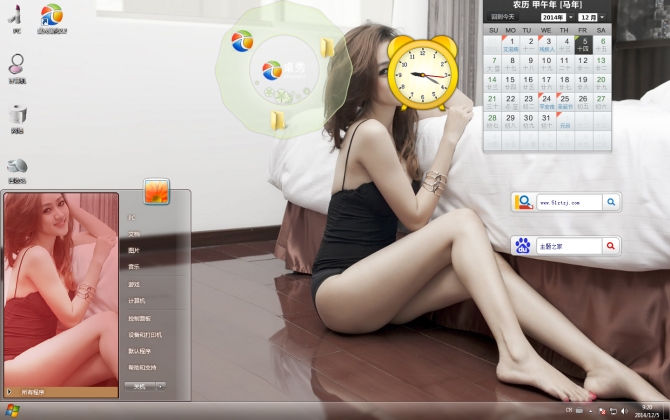The width and height of the screenshot is (670, 420).
Task: Click the colorful logo at the round widget's upper left
Action: [242, 41]
